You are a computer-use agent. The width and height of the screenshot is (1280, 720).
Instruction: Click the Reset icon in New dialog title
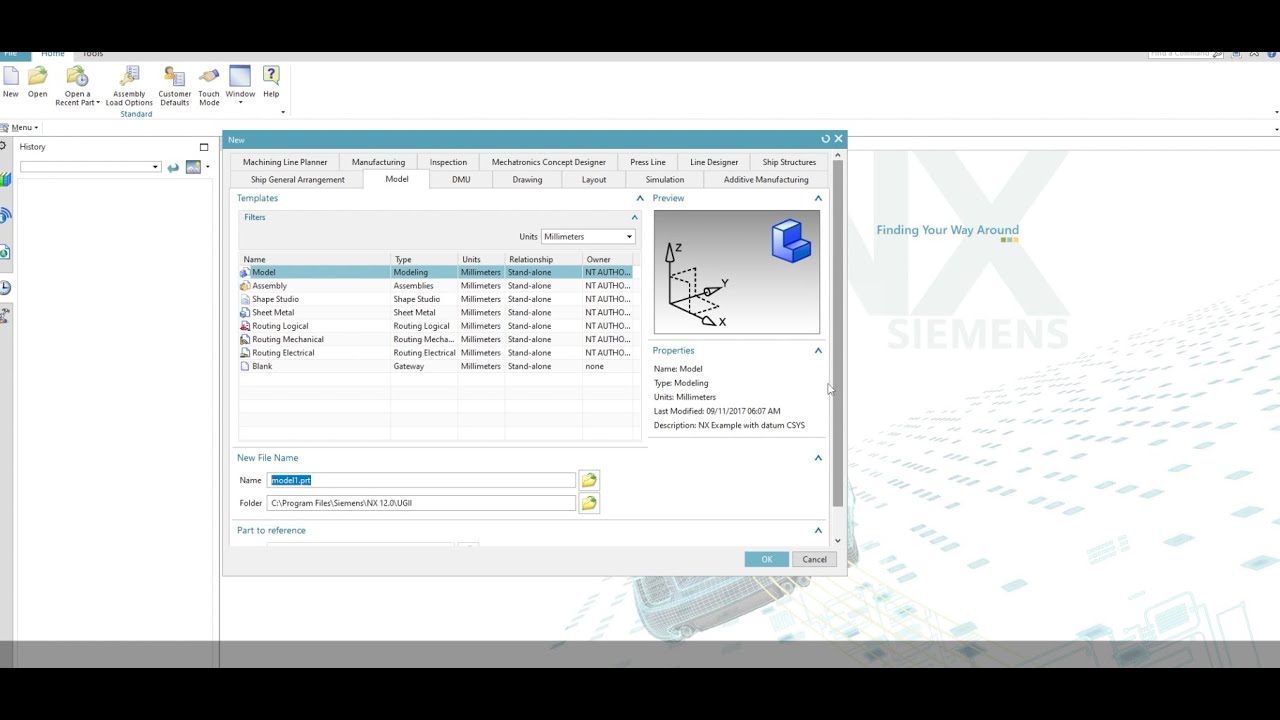pyautogui.click(x=826, y=139)
